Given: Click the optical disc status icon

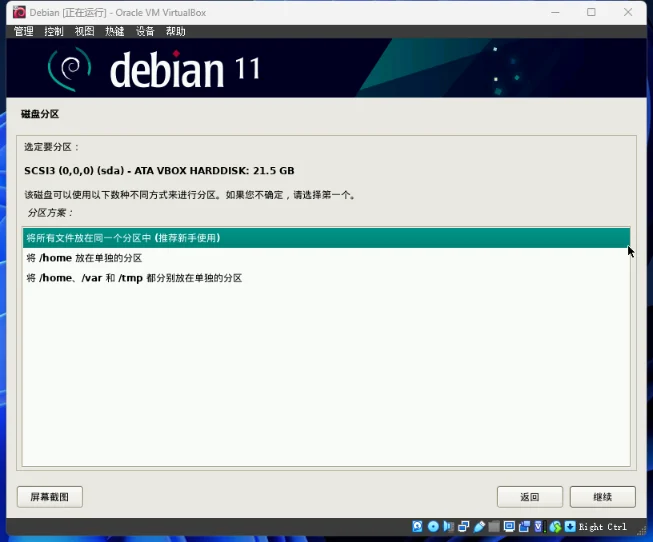Looking at the screenshot, I should click(433, 527).
